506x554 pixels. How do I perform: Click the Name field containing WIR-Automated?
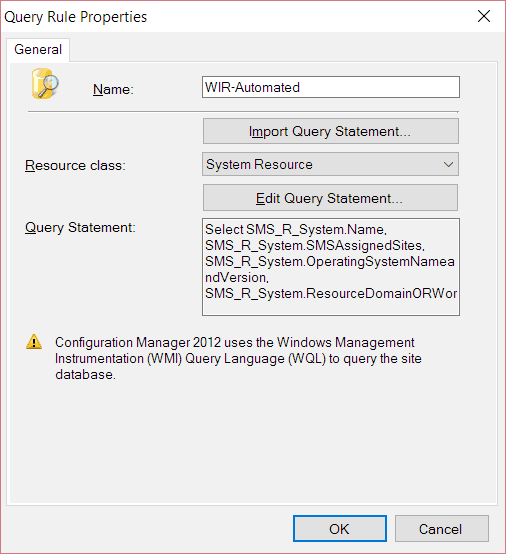point(331,87)
